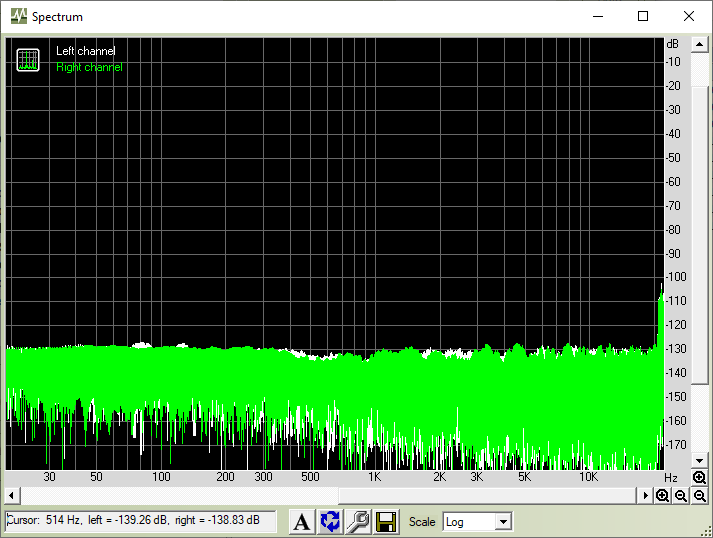Screen dimensions: 713x538
Task: Click the middle magnifier right of horizontal scrollbar
Action: coord(681,496)
